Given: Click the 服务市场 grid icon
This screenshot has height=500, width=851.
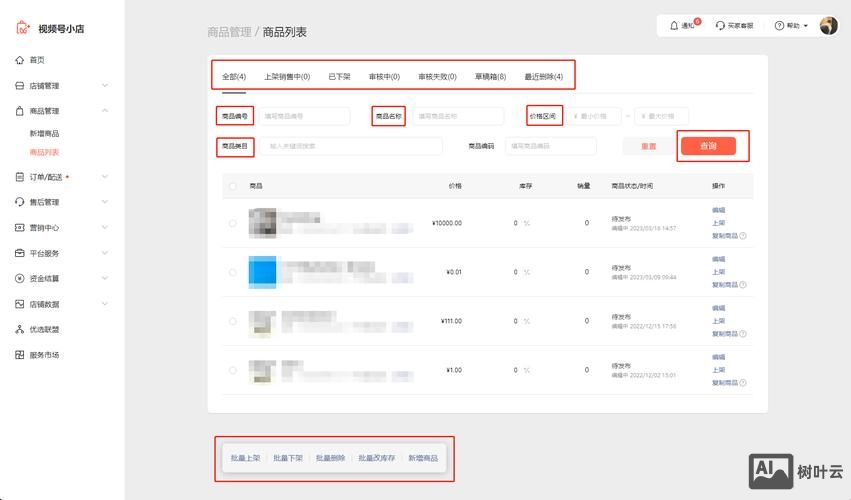Looking at the screenshot, I should [20, 355].
